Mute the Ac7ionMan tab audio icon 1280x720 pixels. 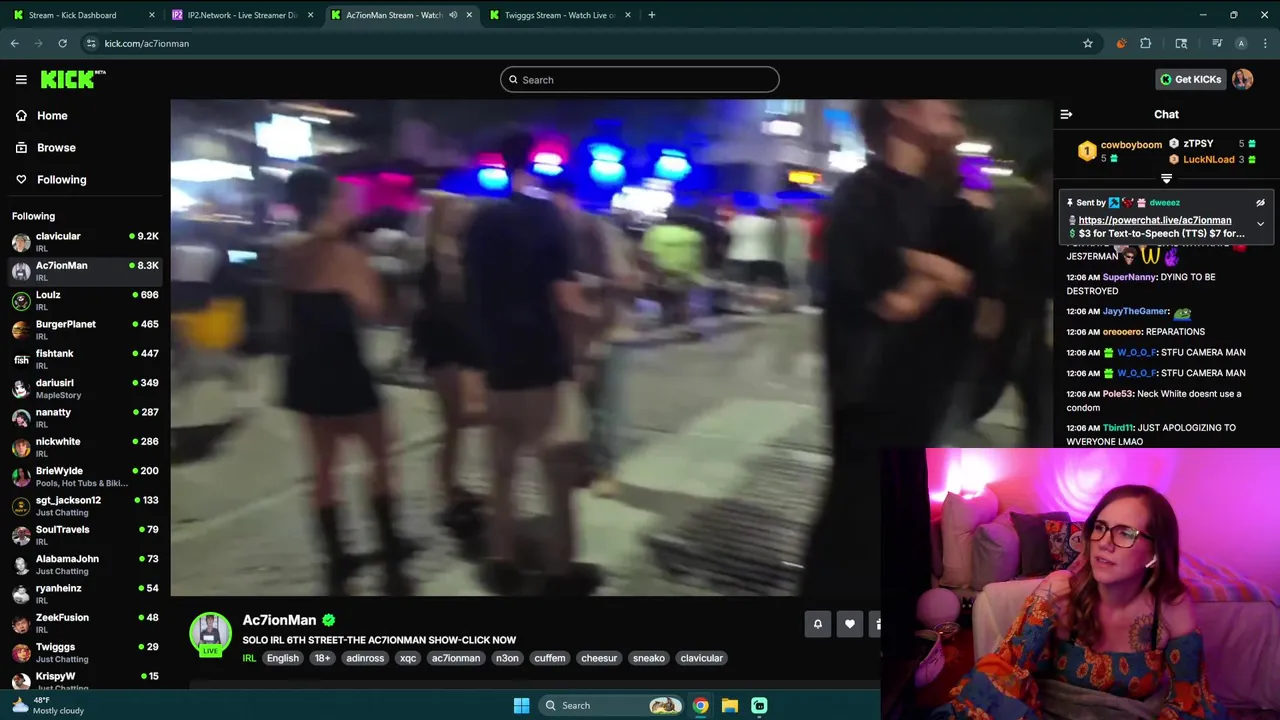(x=453, y=15)
